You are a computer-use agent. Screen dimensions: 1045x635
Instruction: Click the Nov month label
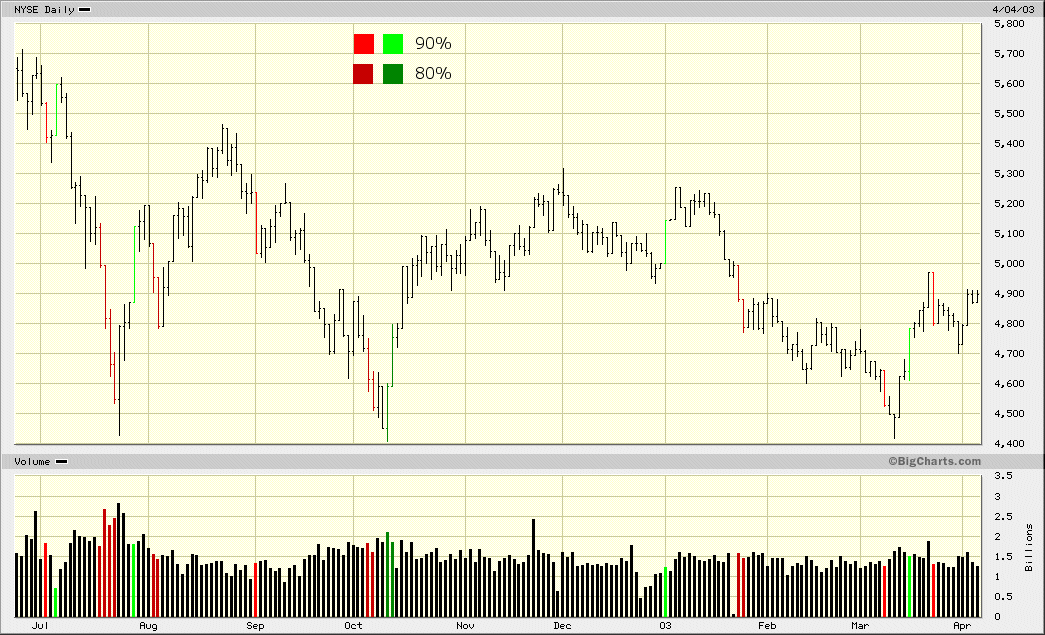click(x=465, y=626)
